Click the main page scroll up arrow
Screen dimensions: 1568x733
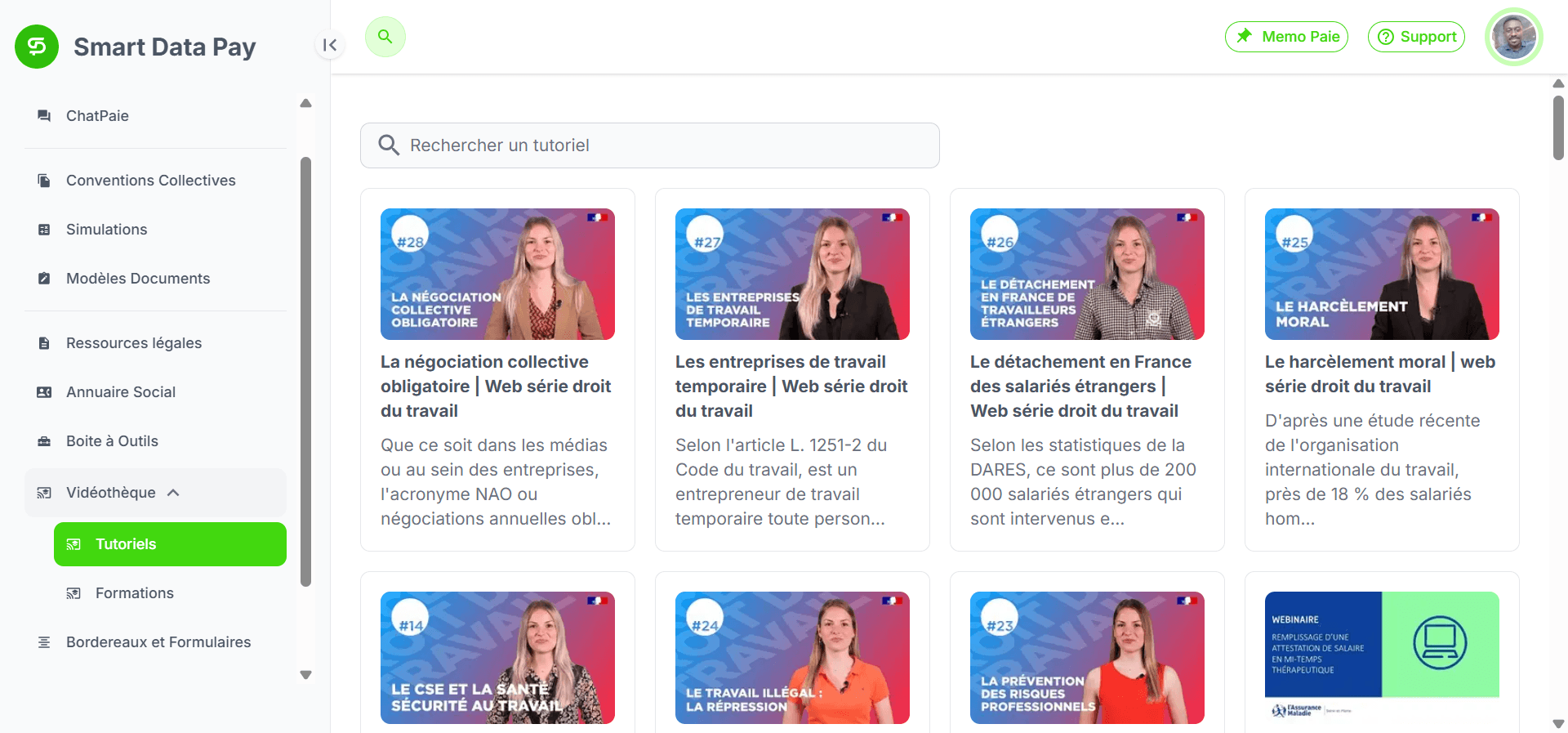pyautogui.click(x=1558, y=83)
